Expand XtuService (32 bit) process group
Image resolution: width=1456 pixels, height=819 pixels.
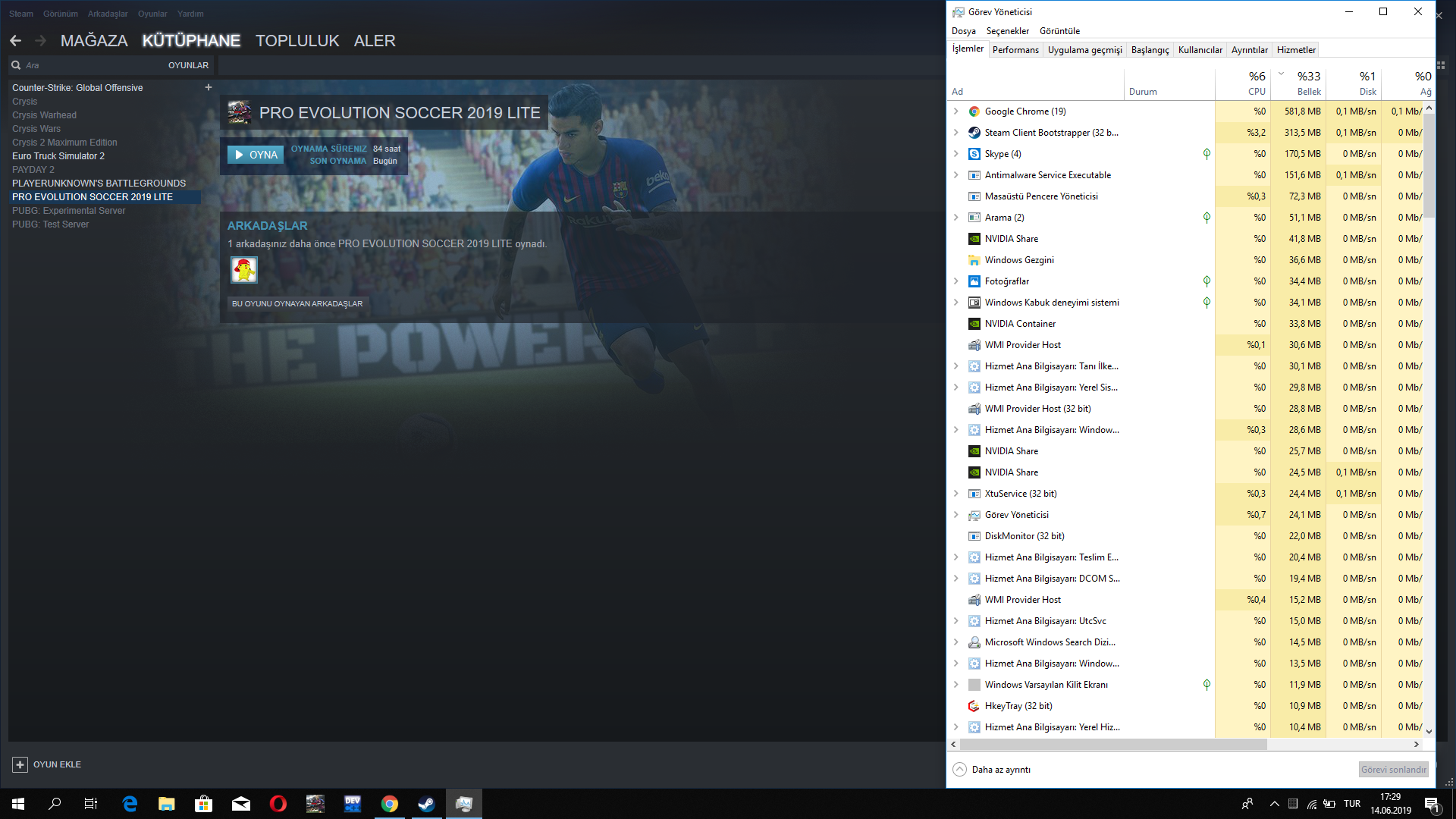[x=956, y=494]
